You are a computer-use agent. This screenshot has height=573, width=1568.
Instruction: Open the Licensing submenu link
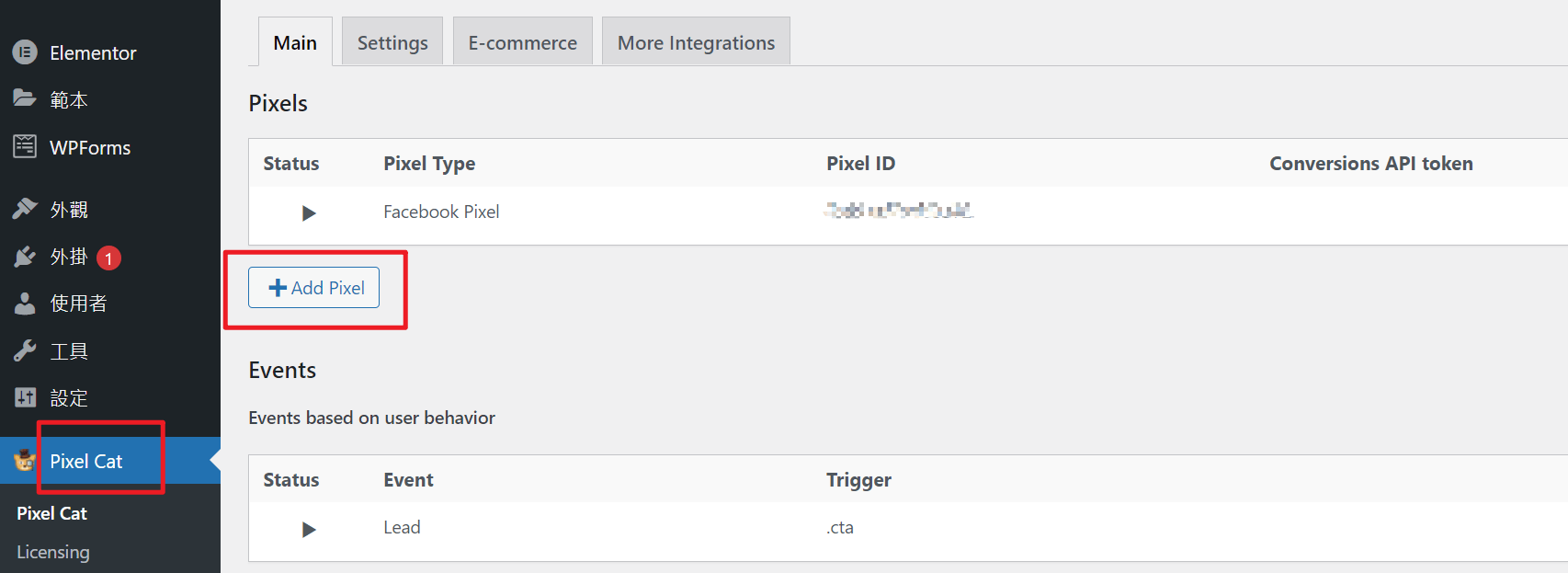[x=53, y=552]
